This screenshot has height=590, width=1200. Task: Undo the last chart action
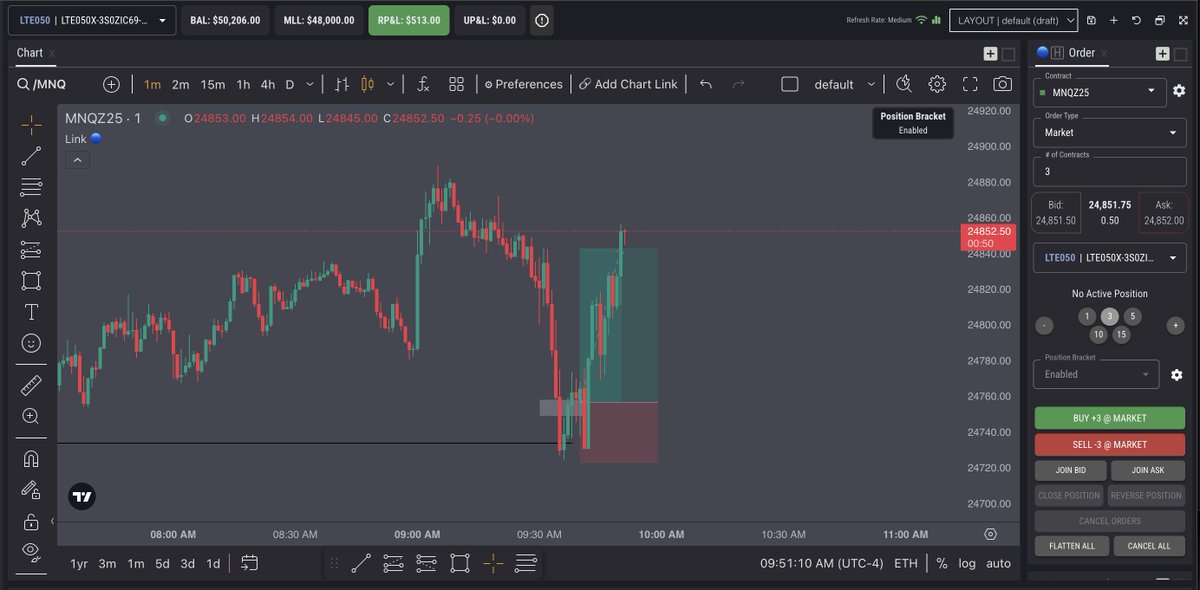(x=706, y=84)
